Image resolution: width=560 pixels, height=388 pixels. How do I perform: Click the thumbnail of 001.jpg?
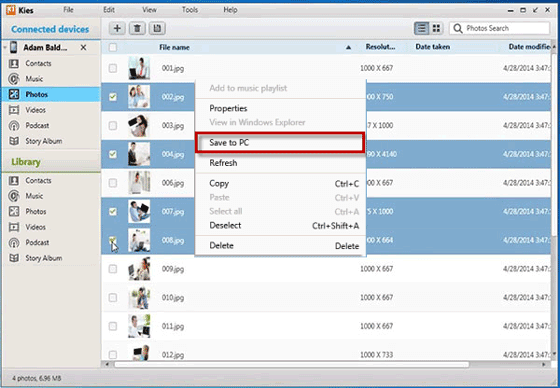pos(139,68)
